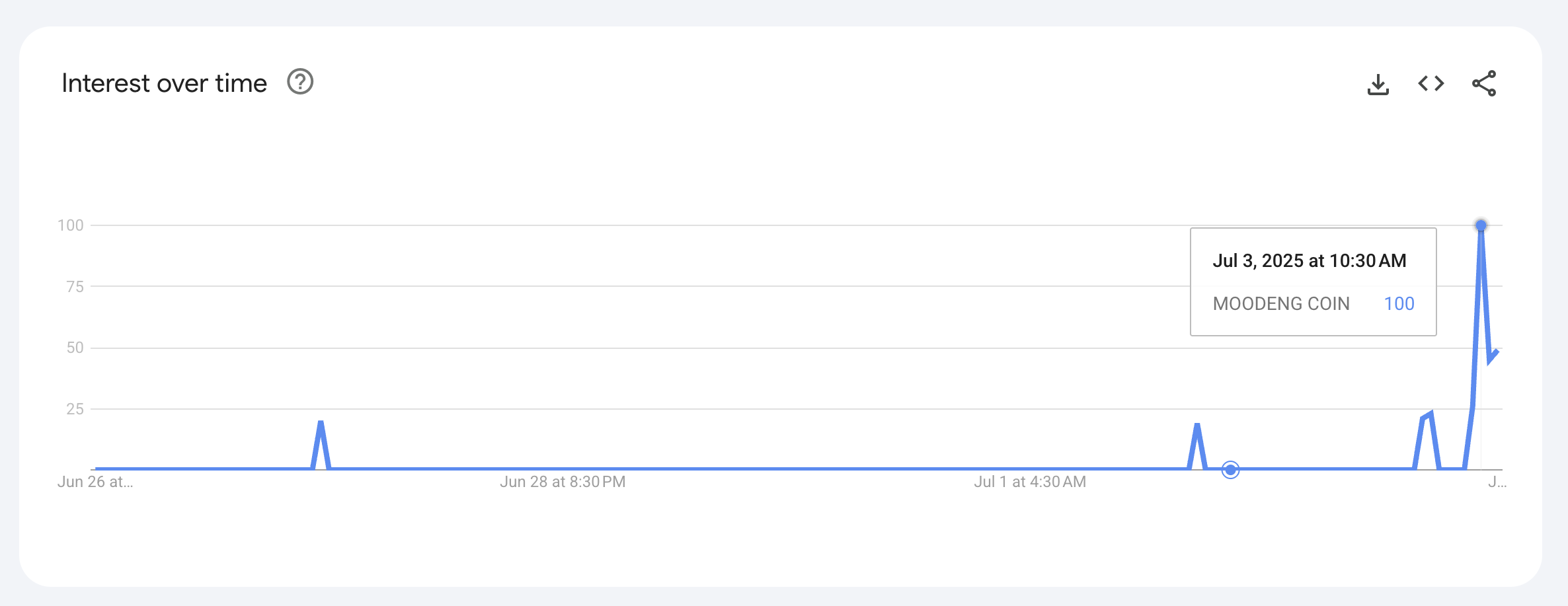Screen dimensions: 1568x606
Task: Click the 25 y-axis label
Action: tap(75, 409)
